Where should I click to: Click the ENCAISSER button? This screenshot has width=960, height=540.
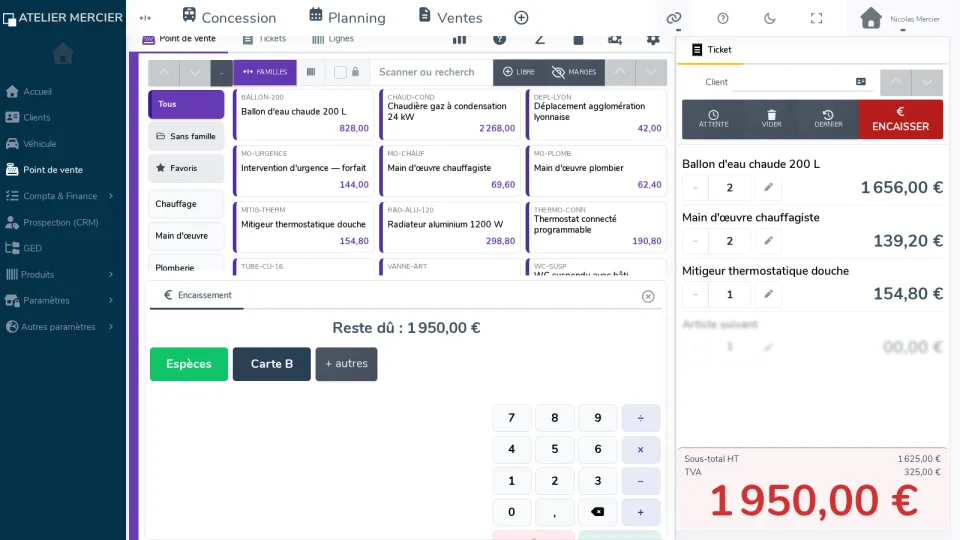coord(900,119)
